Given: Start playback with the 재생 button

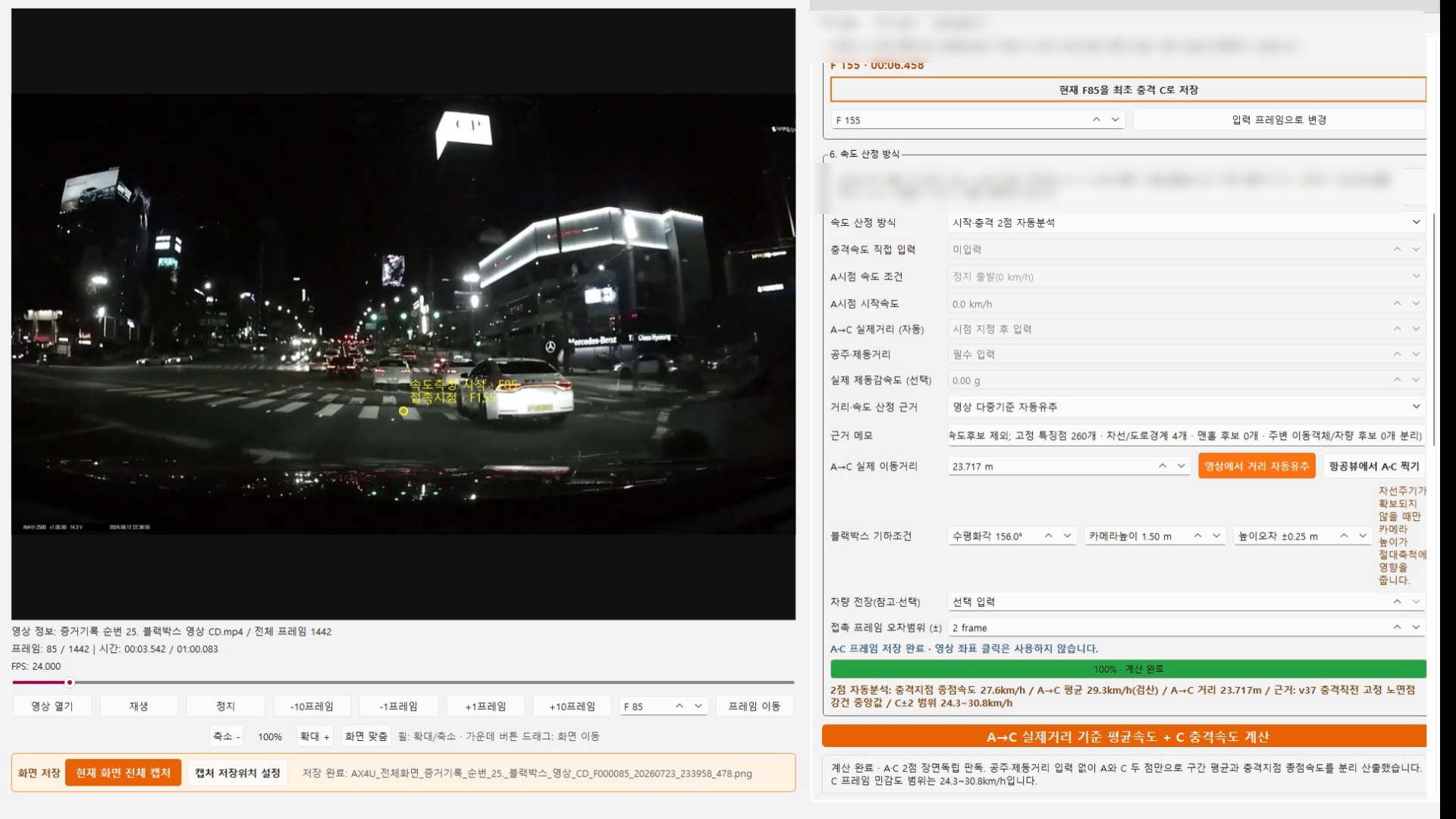Looking at the screenshot, I should point(139,706).
